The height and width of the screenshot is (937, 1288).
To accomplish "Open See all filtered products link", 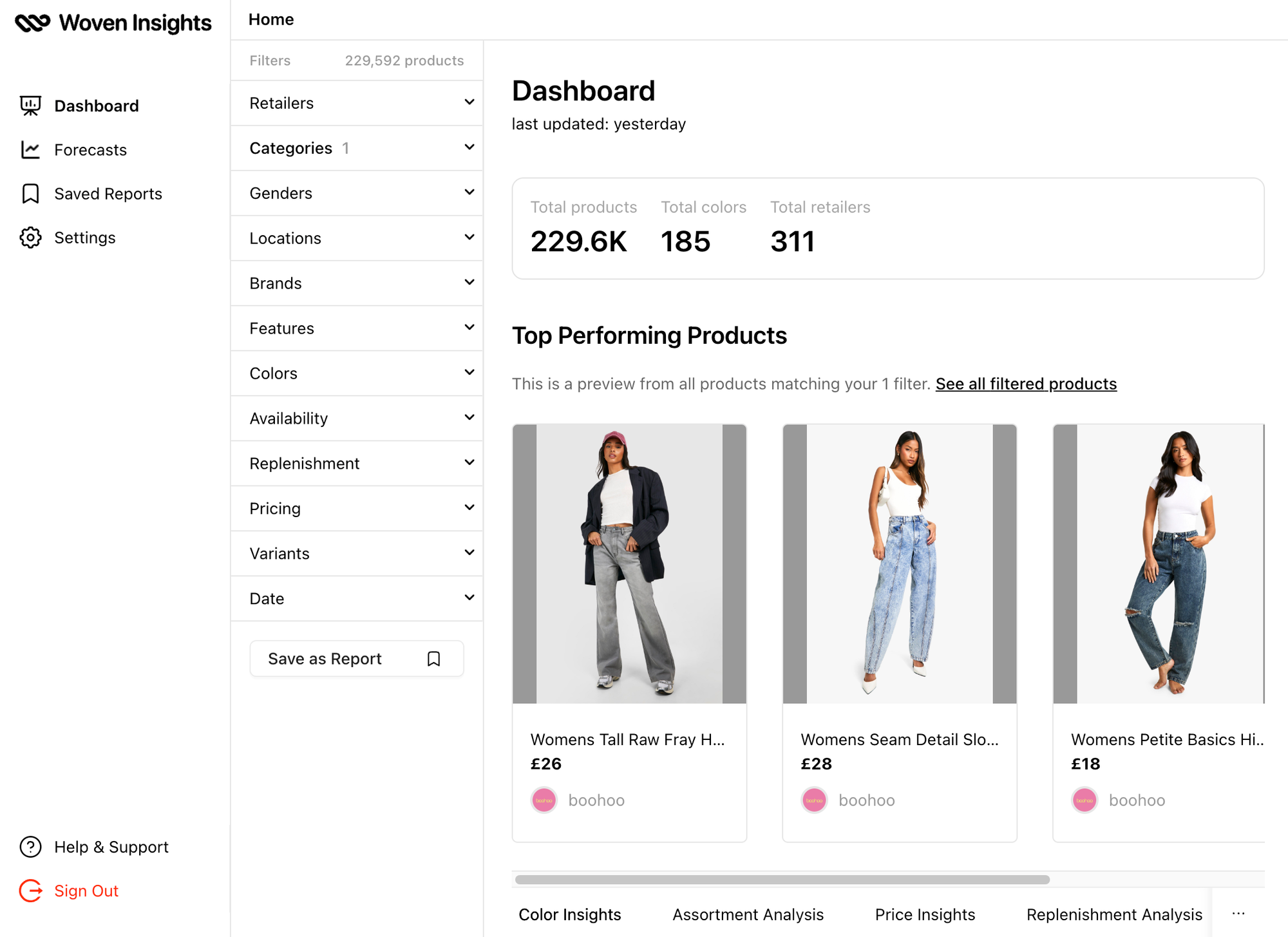I will coord(1026,384).
